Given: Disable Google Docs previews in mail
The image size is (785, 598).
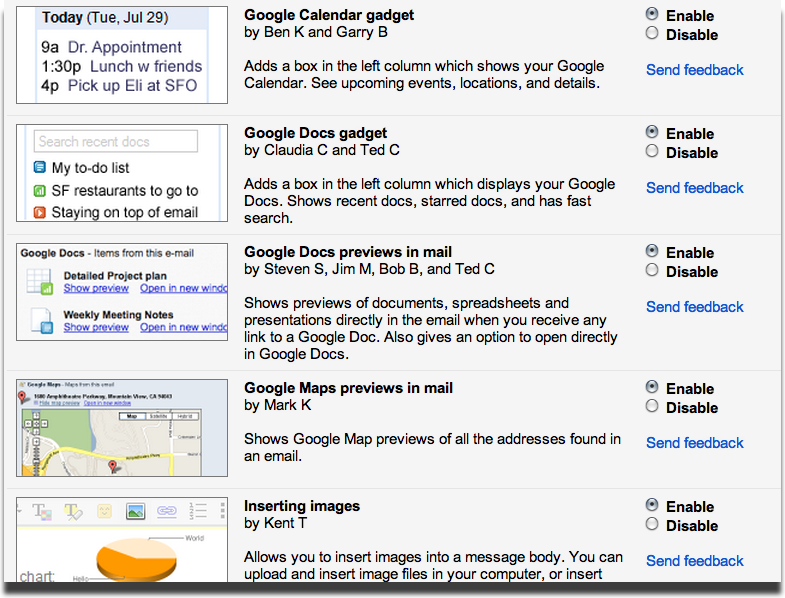Looking at the screenshot, I should pyautogui.click(x=653, y=271).
